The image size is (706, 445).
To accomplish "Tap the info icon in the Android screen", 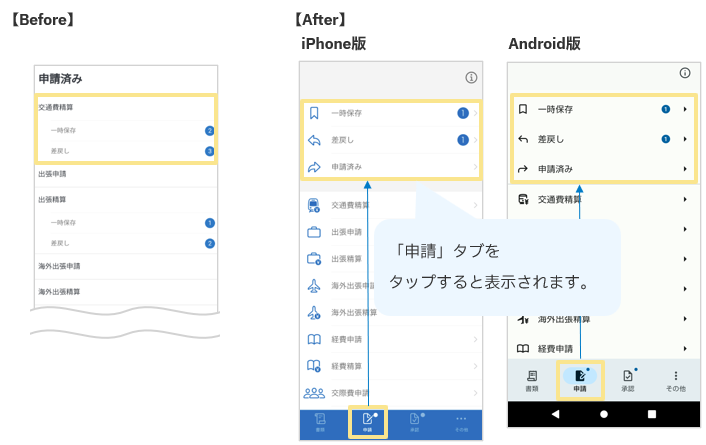I will [x=684, y=73].
